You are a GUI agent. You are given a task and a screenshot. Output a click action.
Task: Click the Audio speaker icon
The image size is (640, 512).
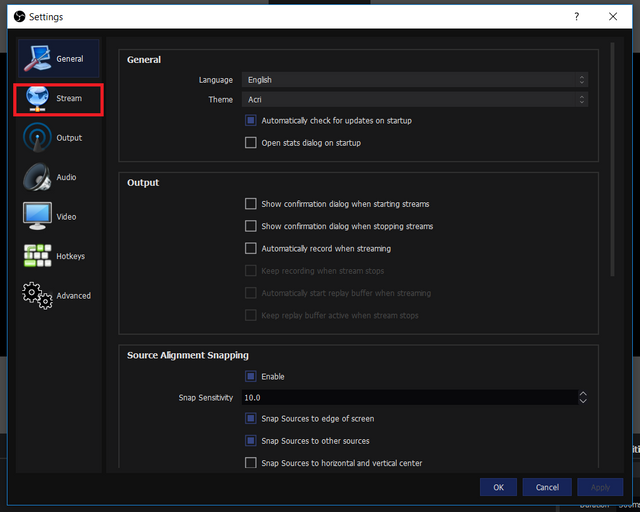tap(37, 177)
